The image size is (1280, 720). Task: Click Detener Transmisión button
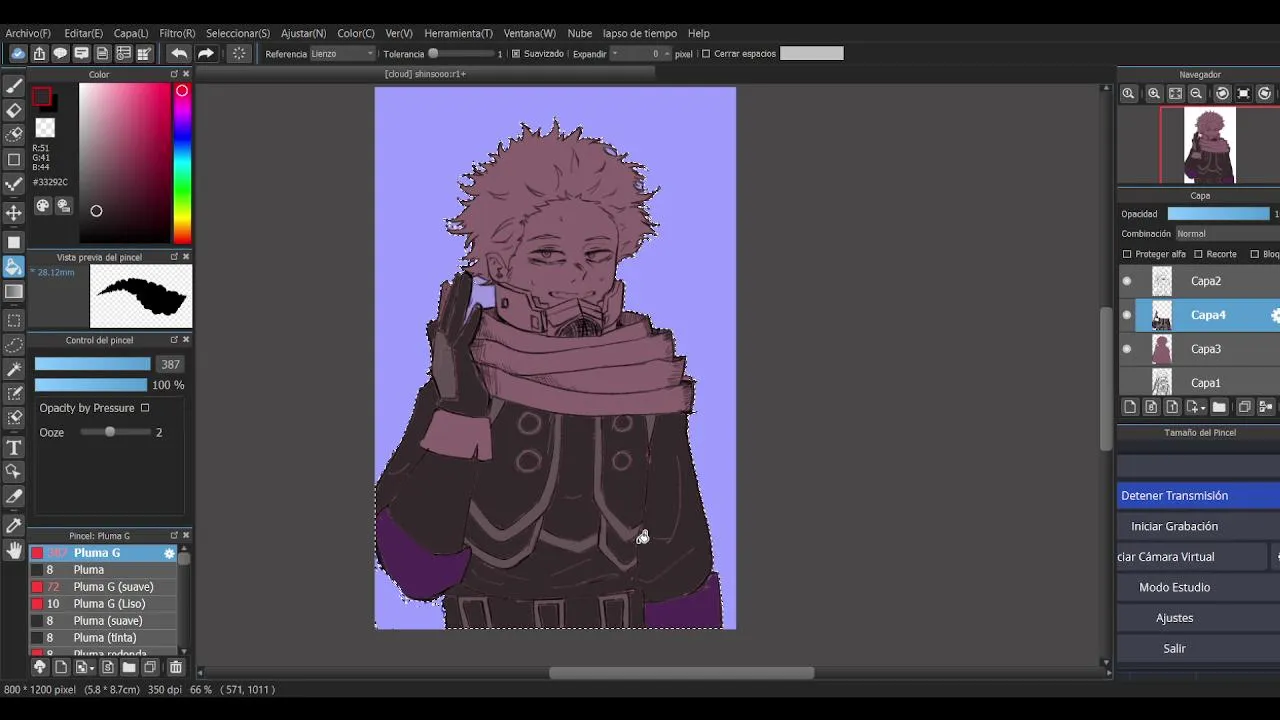pyautogui.click(x=1198, y=496)
